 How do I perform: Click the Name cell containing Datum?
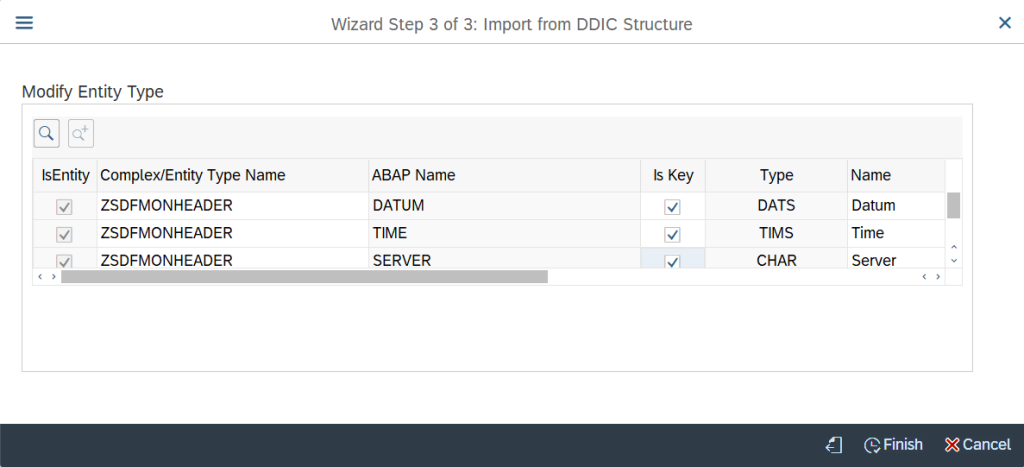896,206
